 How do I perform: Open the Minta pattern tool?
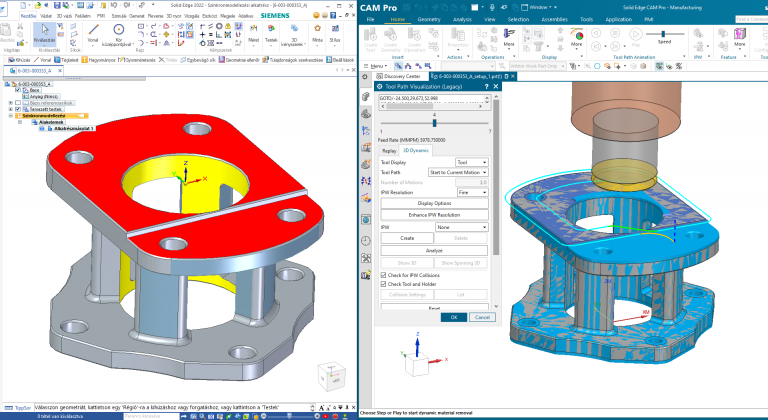coord(317,33)
